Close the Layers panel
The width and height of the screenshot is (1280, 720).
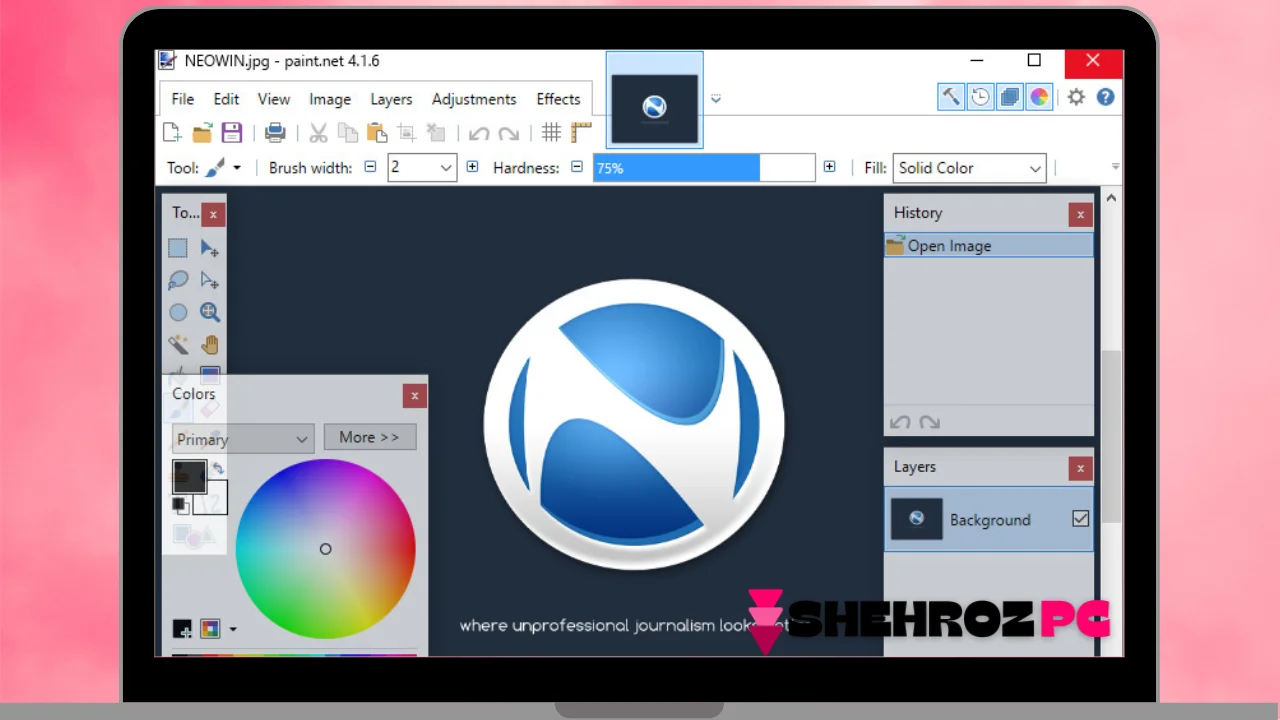click(x=1080, y=468)
